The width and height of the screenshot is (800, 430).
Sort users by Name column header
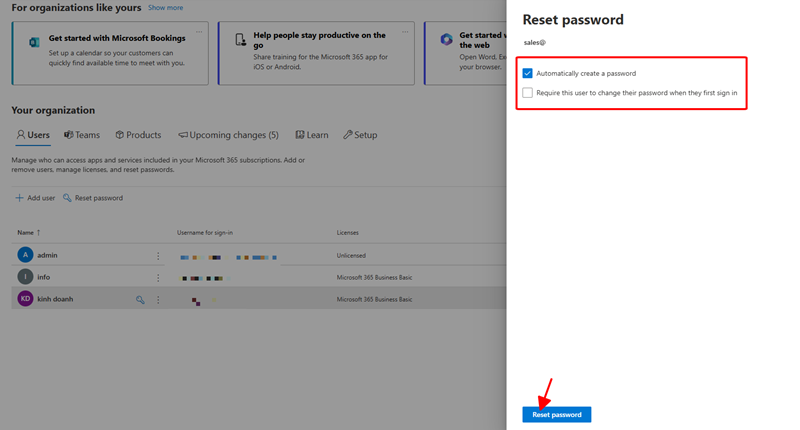click(x=27, y=233)
